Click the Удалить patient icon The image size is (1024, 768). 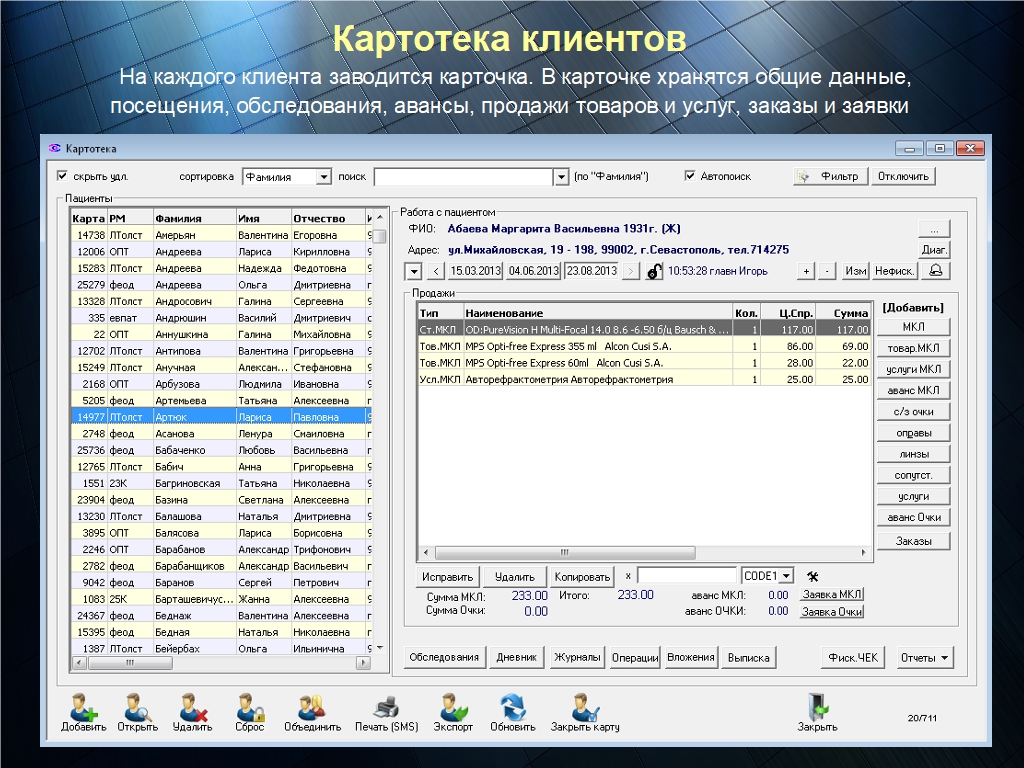click(192, 708)
